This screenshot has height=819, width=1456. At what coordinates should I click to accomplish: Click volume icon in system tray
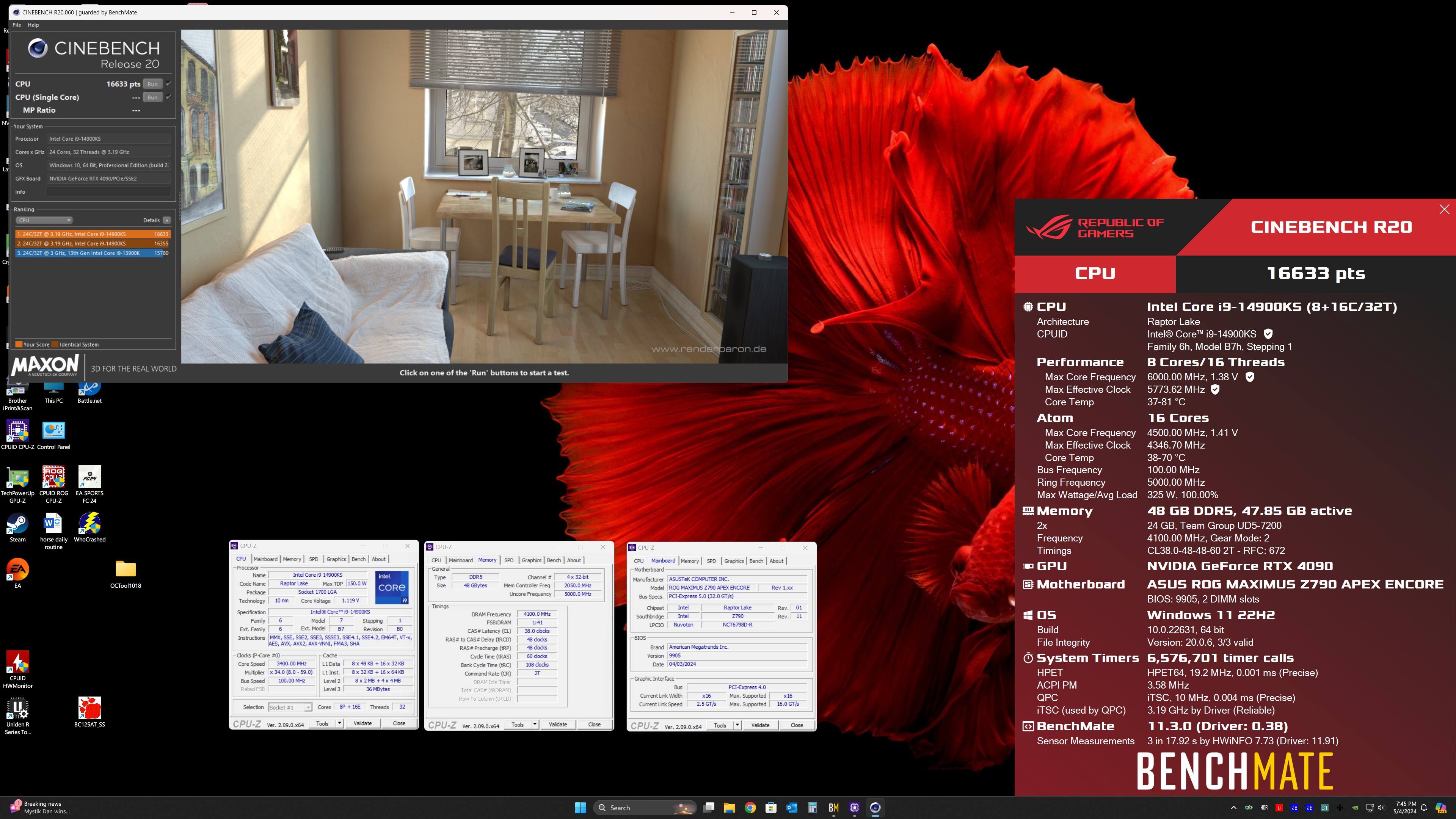tap(1381, 808)
